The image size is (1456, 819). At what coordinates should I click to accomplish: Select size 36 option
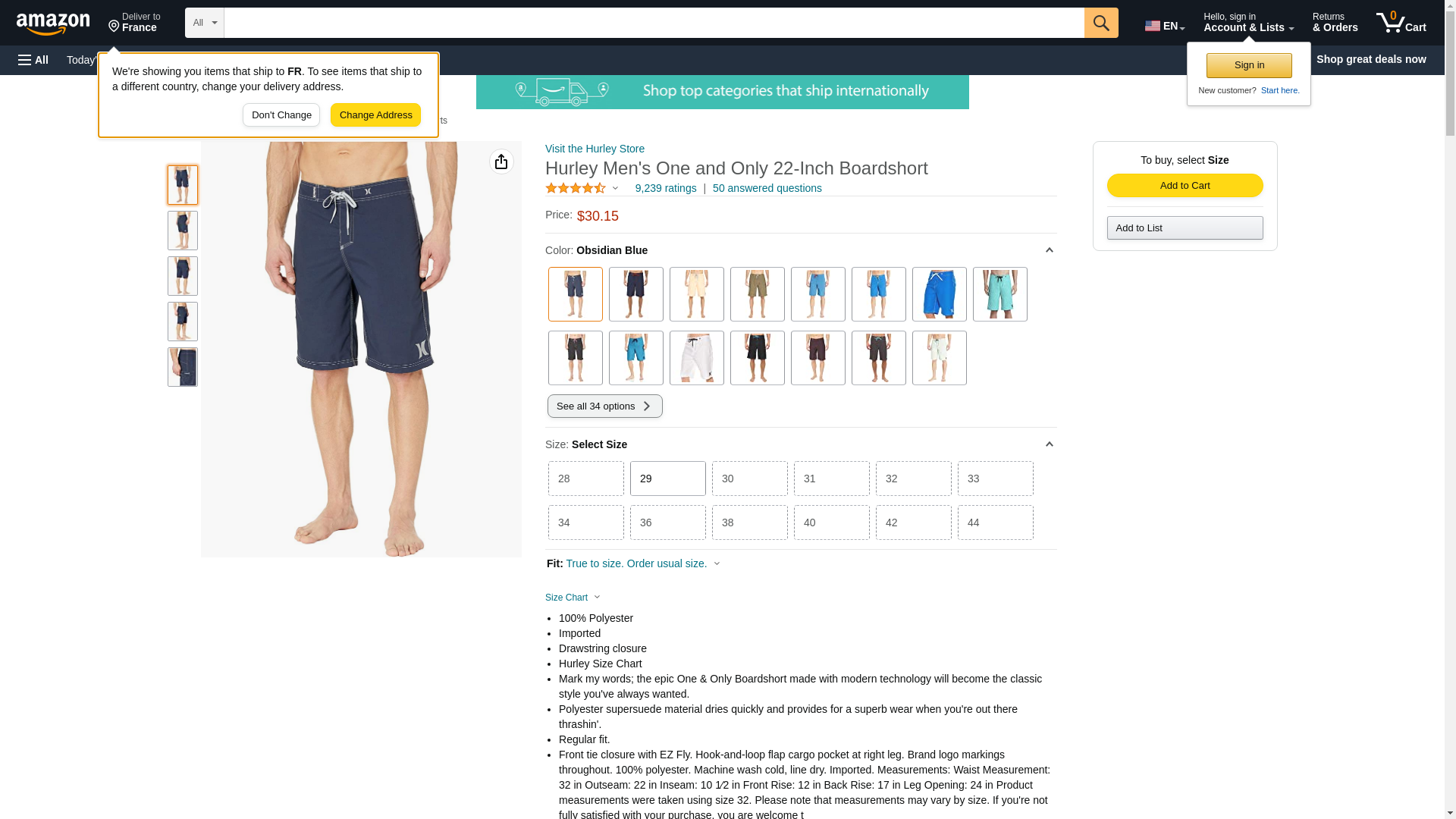coord(668,522)
